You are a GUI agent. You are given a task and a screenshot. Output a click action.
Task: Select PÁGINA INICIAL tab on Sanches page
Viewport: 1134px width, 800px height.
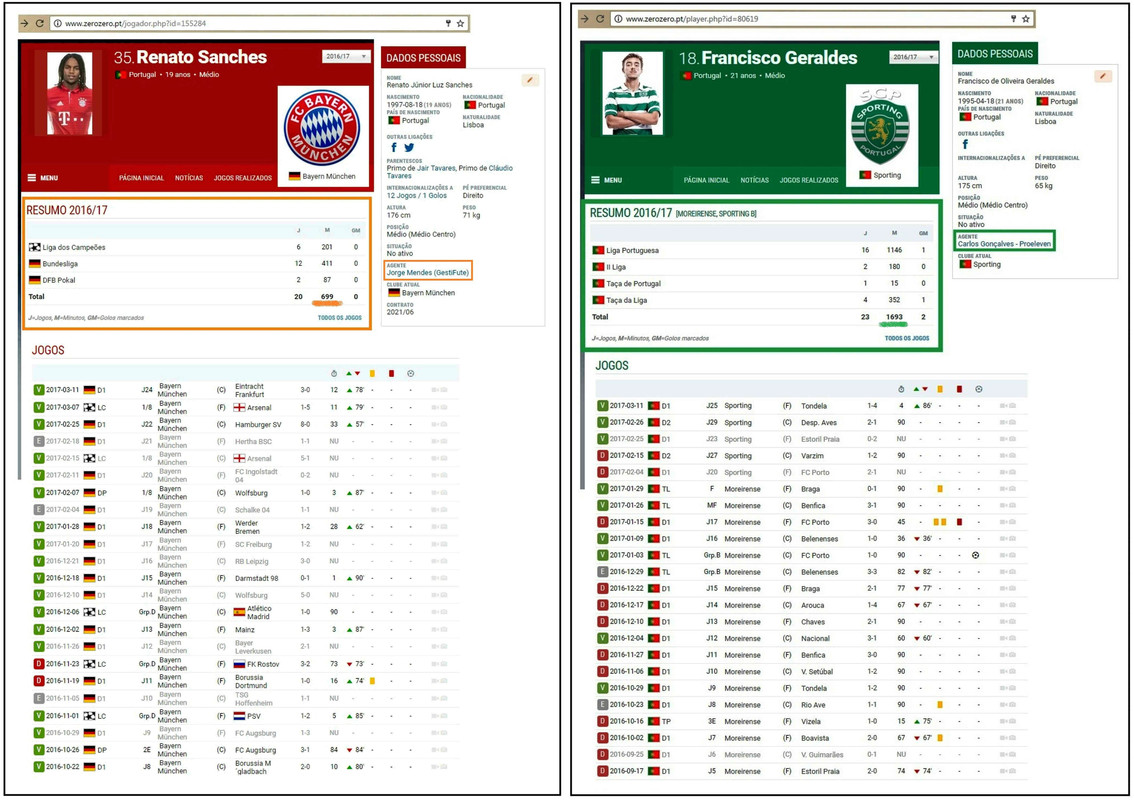(142, 178)
